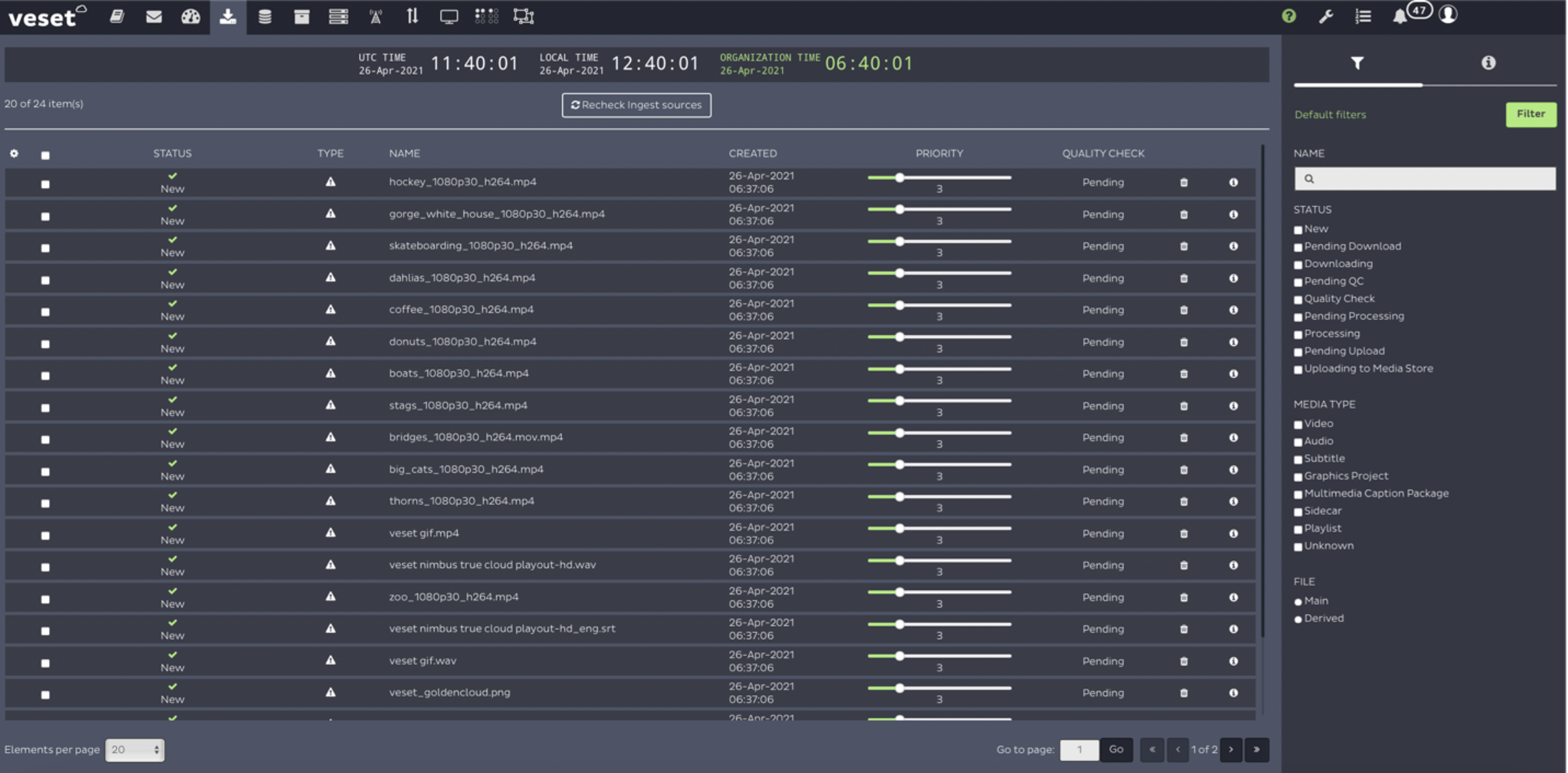
Task: Open notifications bell with 47 badge
Action: [x=1400, y=16]
